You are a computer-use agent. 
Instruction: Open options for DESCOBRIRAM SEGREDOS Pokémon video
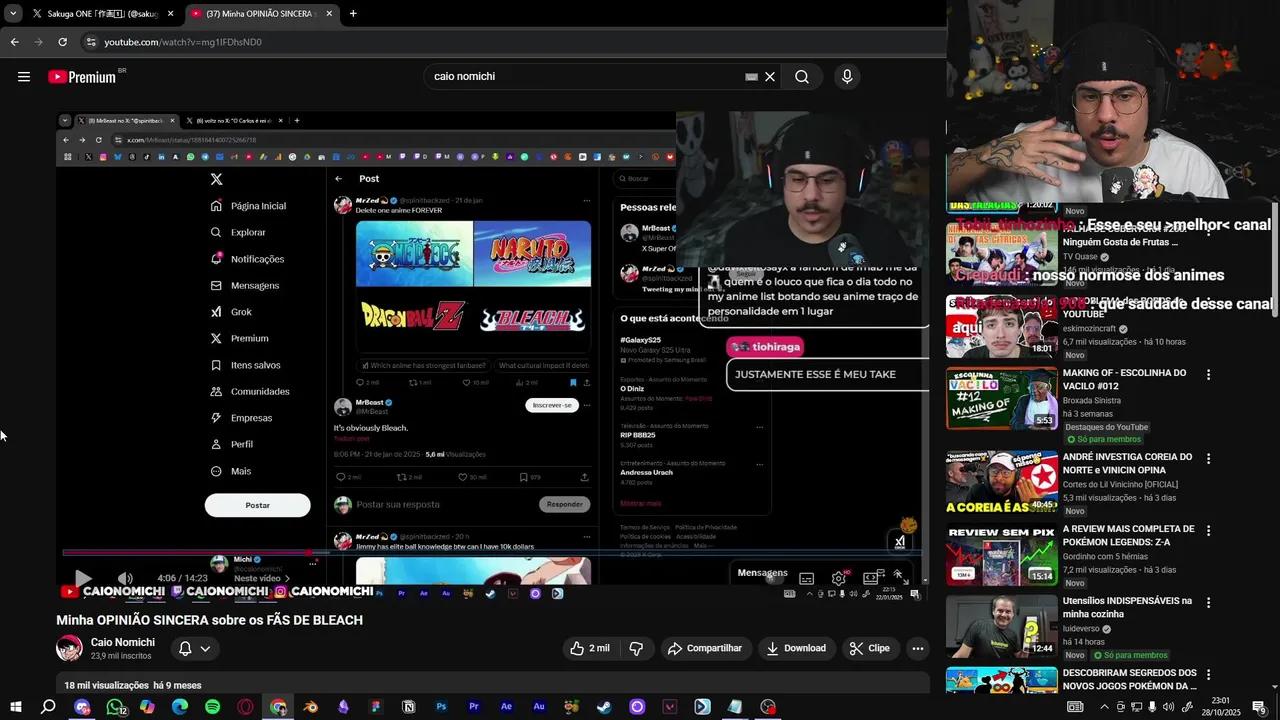(x=1208, y=675)
